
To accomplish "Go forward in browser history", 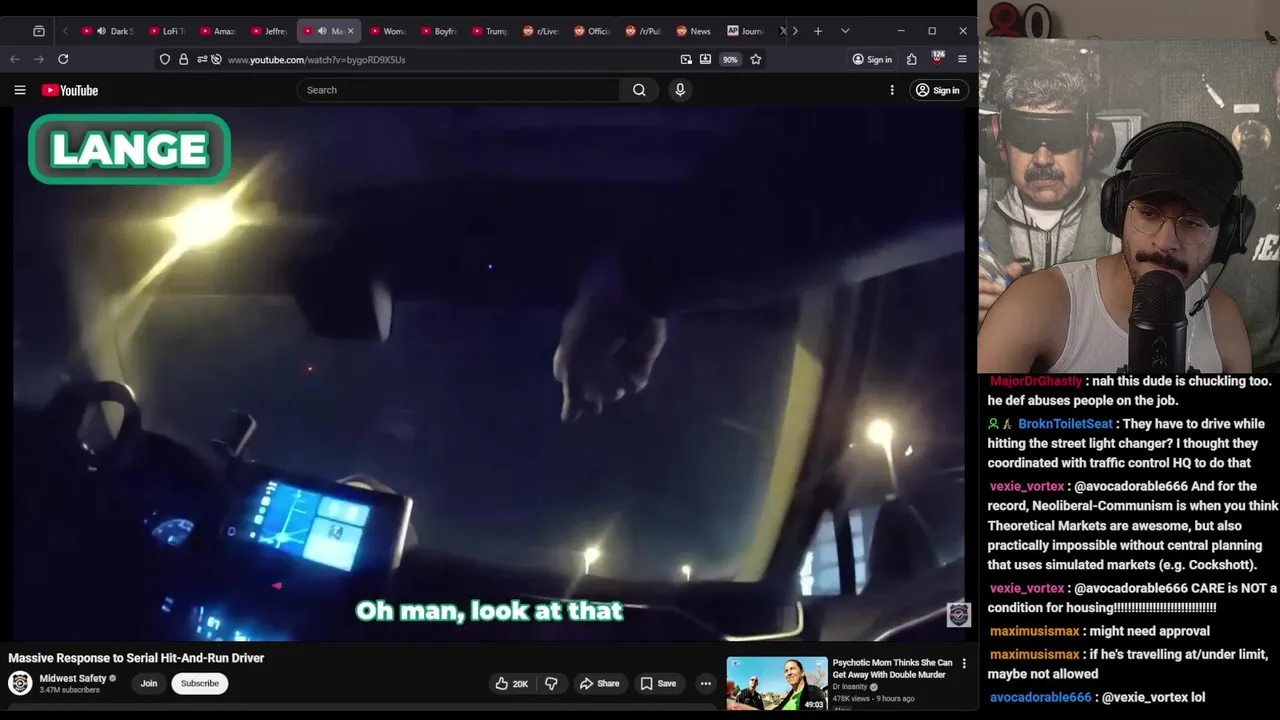I will pyautogui.click(x=39, y=59).
